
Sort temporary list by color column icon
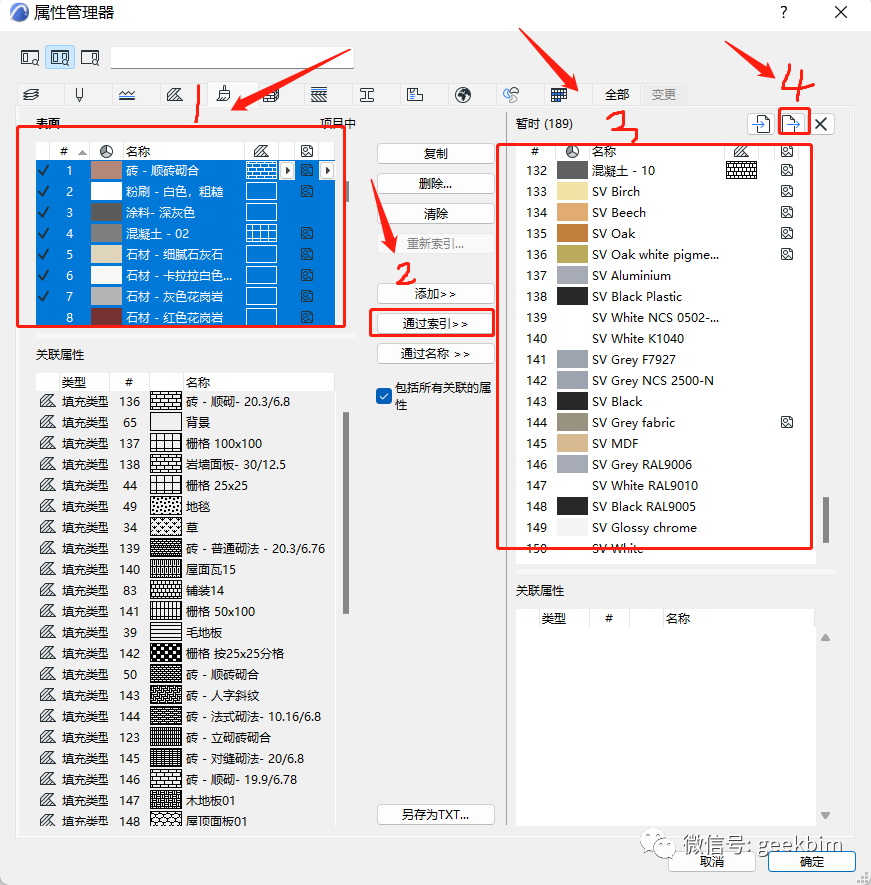tap(572, 151)
